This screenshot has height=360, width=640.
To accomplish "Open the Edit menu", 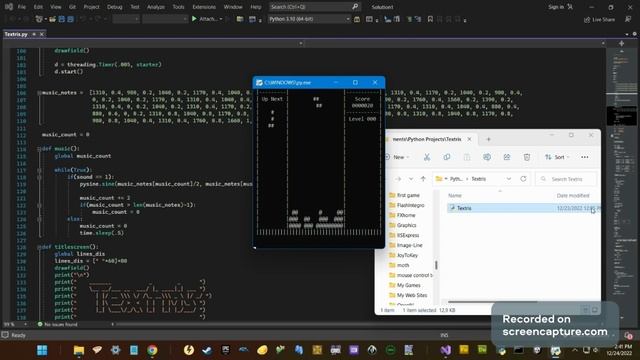I will [x=38, y=7].
